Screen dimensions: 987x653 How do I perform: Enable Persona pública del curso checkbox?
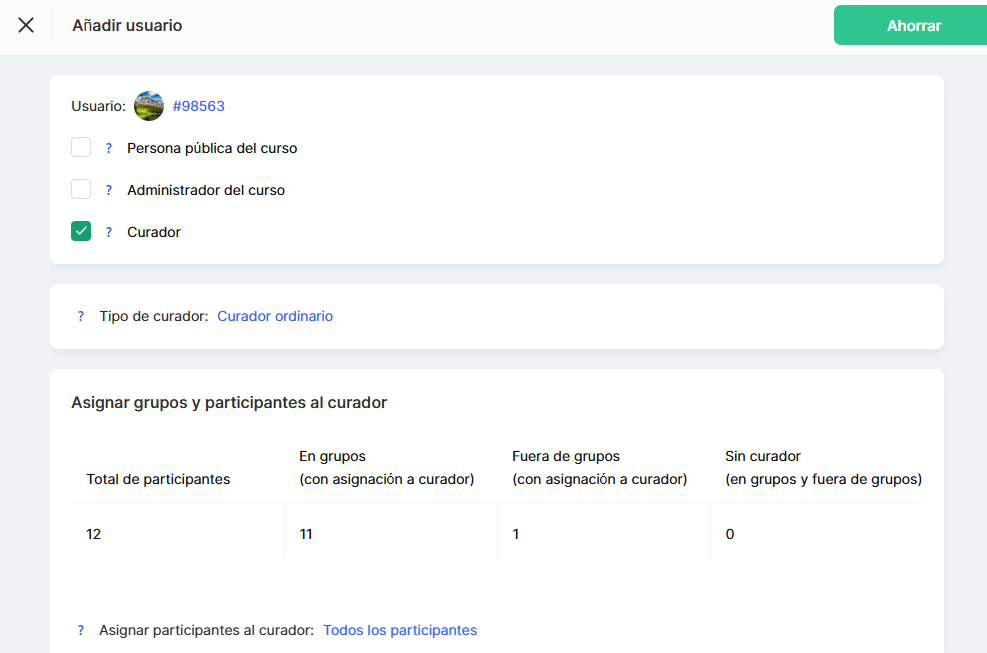point(81,148)
